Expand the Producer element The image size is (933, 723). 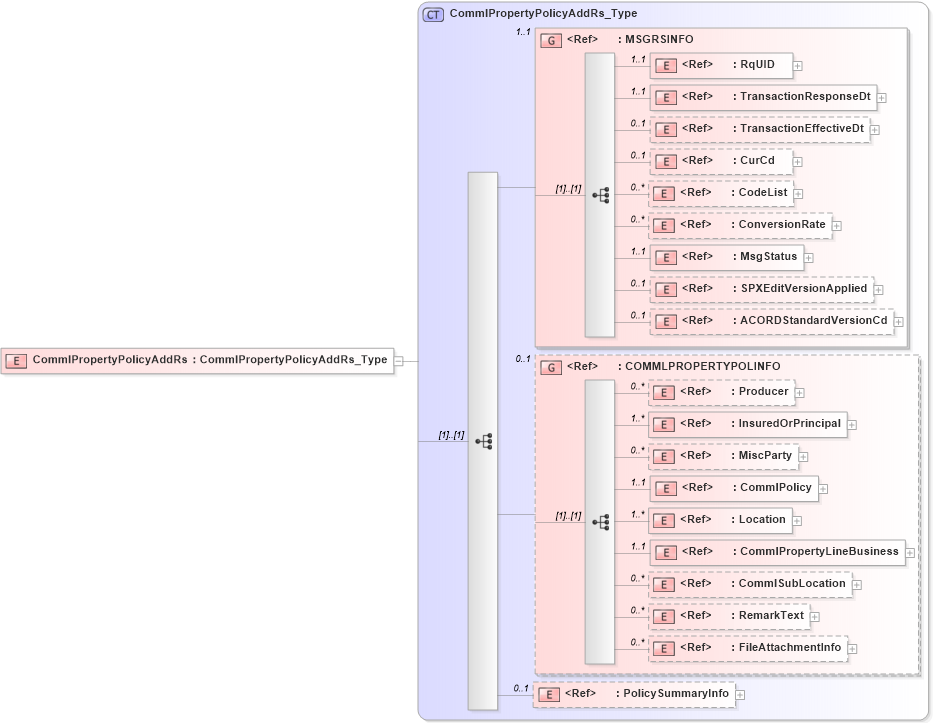[x=800, y=392]
